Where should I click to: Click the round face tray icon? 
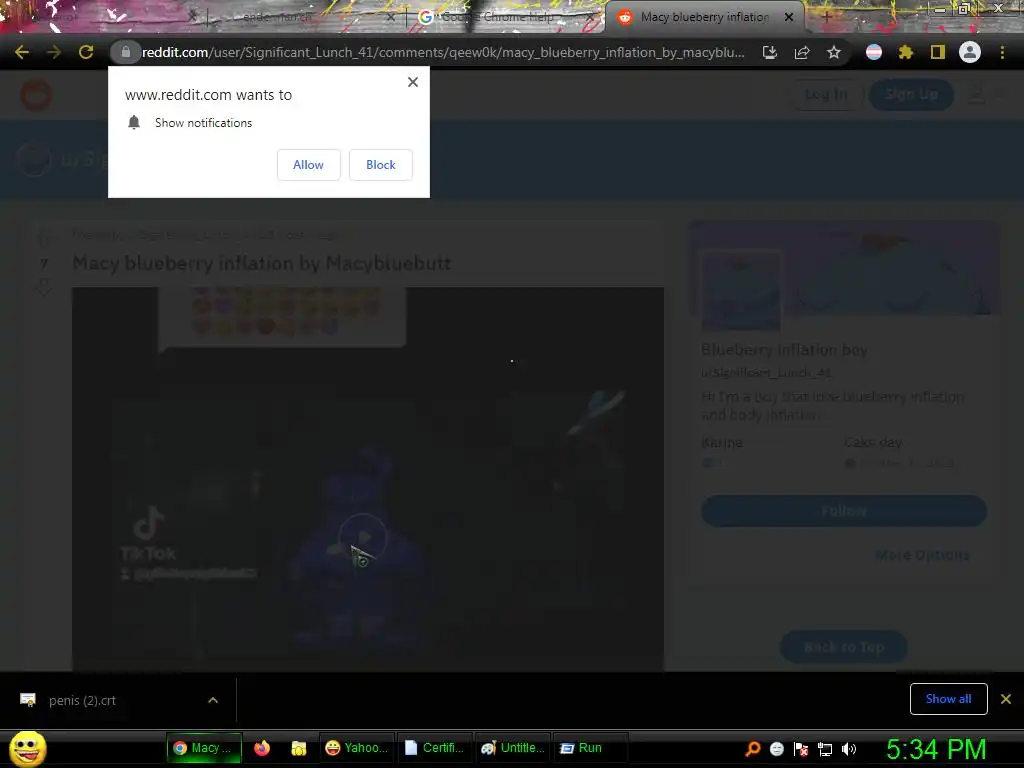coord(776,749)
